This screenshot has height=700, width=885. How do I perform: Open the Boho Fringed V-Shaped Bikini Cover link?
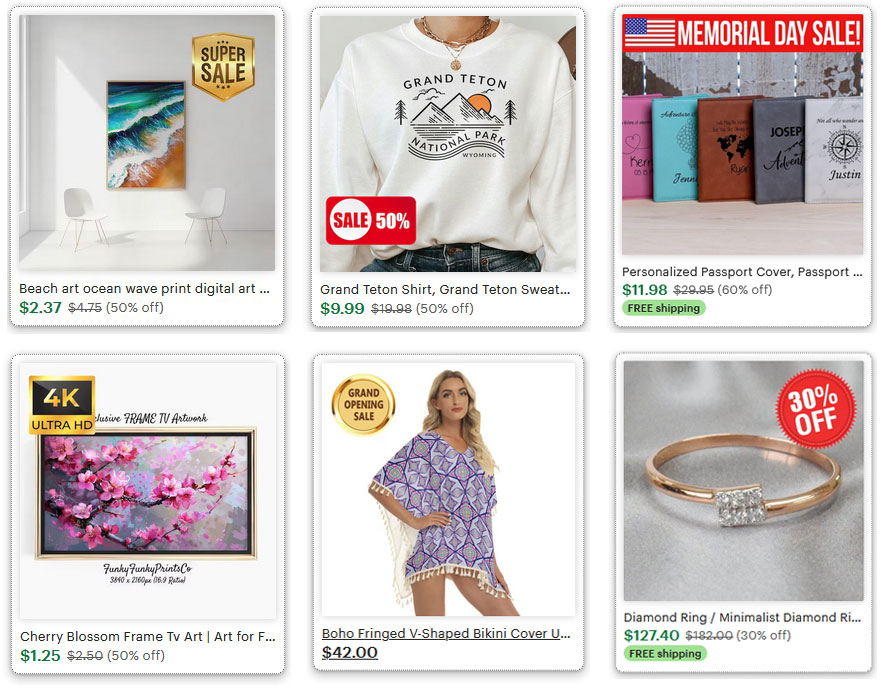(x=446, y=634)
